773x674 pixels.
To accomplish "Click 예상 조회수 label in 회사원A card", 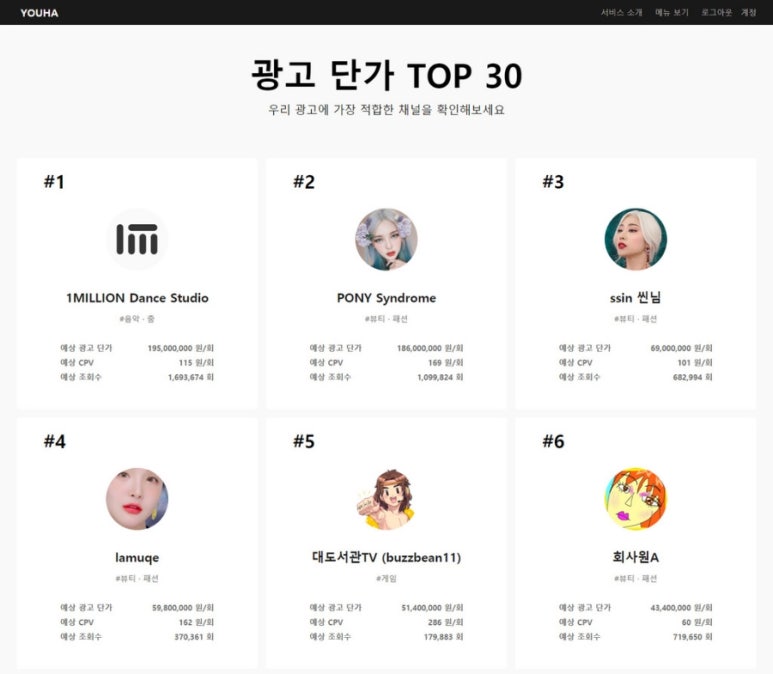I will coord(580,637).
